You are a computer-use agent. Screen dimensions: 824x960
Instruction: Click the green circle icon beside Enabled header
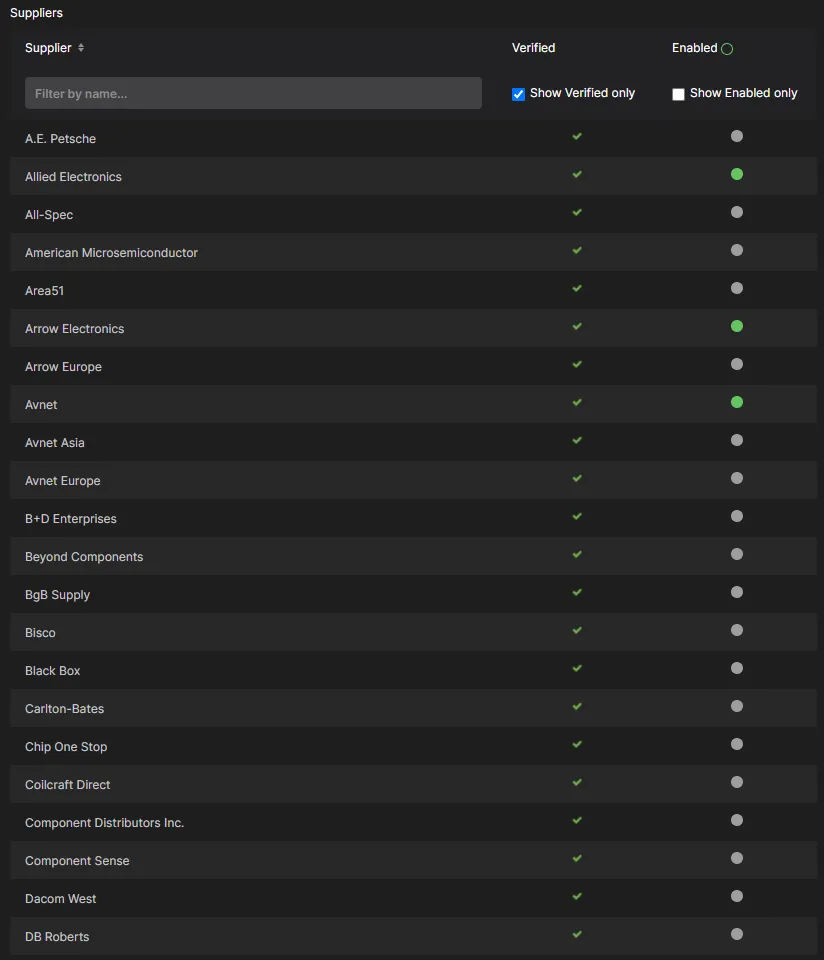click(727, 49)
